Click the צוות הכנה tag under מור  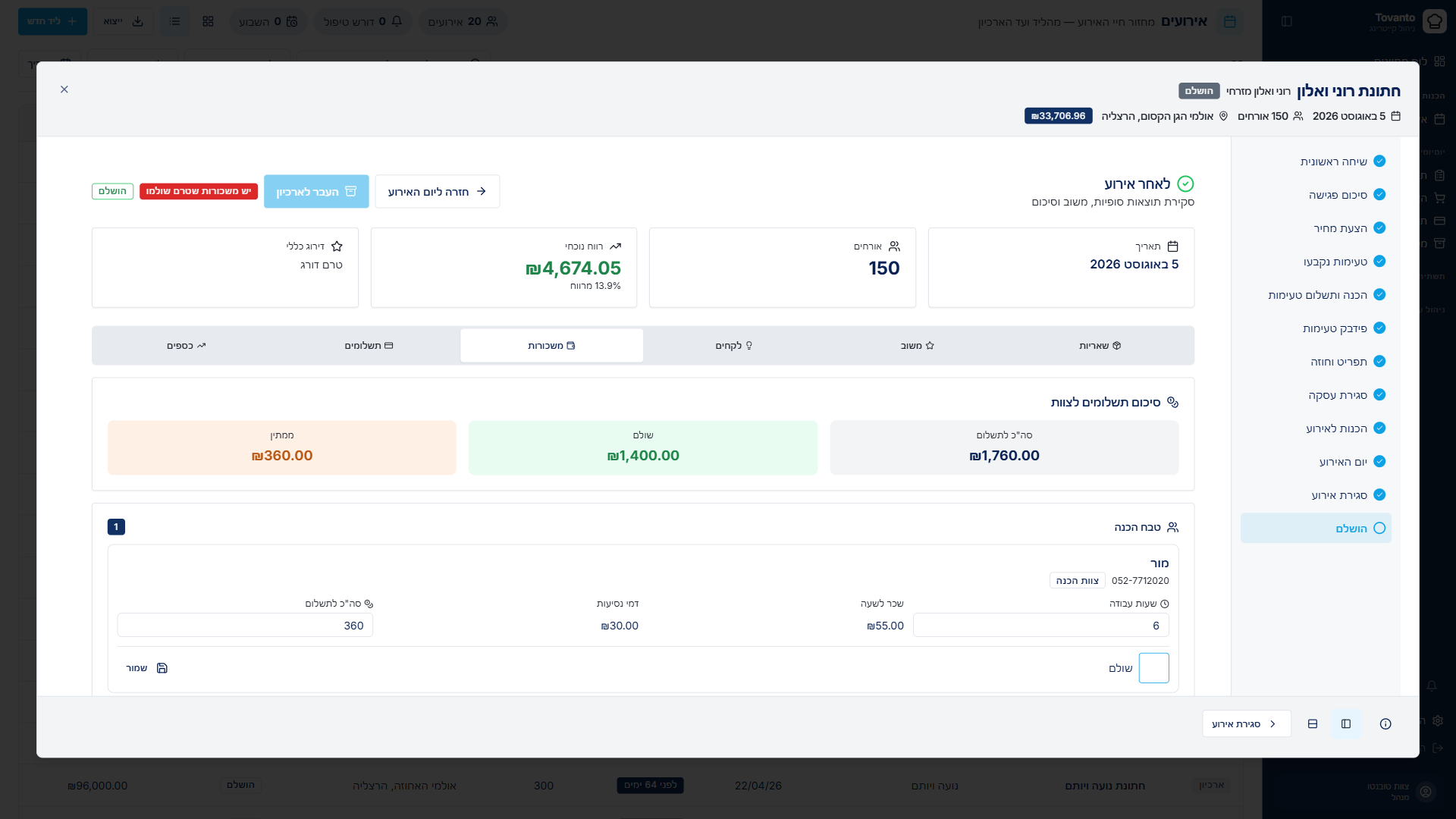point(1078,581)
